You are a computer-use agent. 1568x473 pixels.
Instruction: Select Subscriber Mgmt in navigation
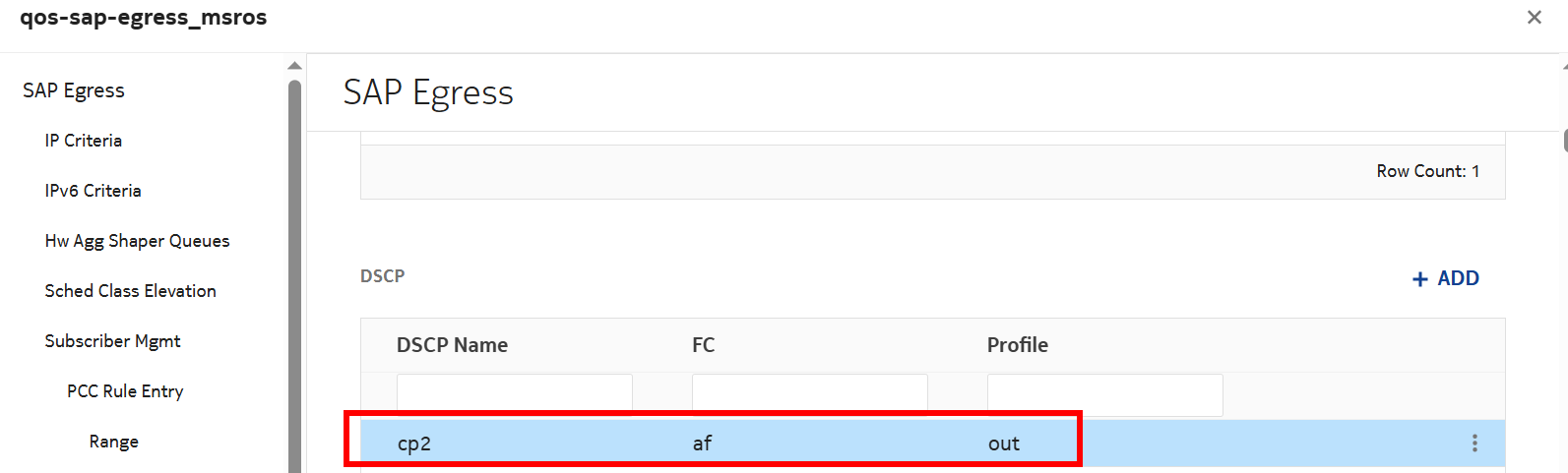112,341
